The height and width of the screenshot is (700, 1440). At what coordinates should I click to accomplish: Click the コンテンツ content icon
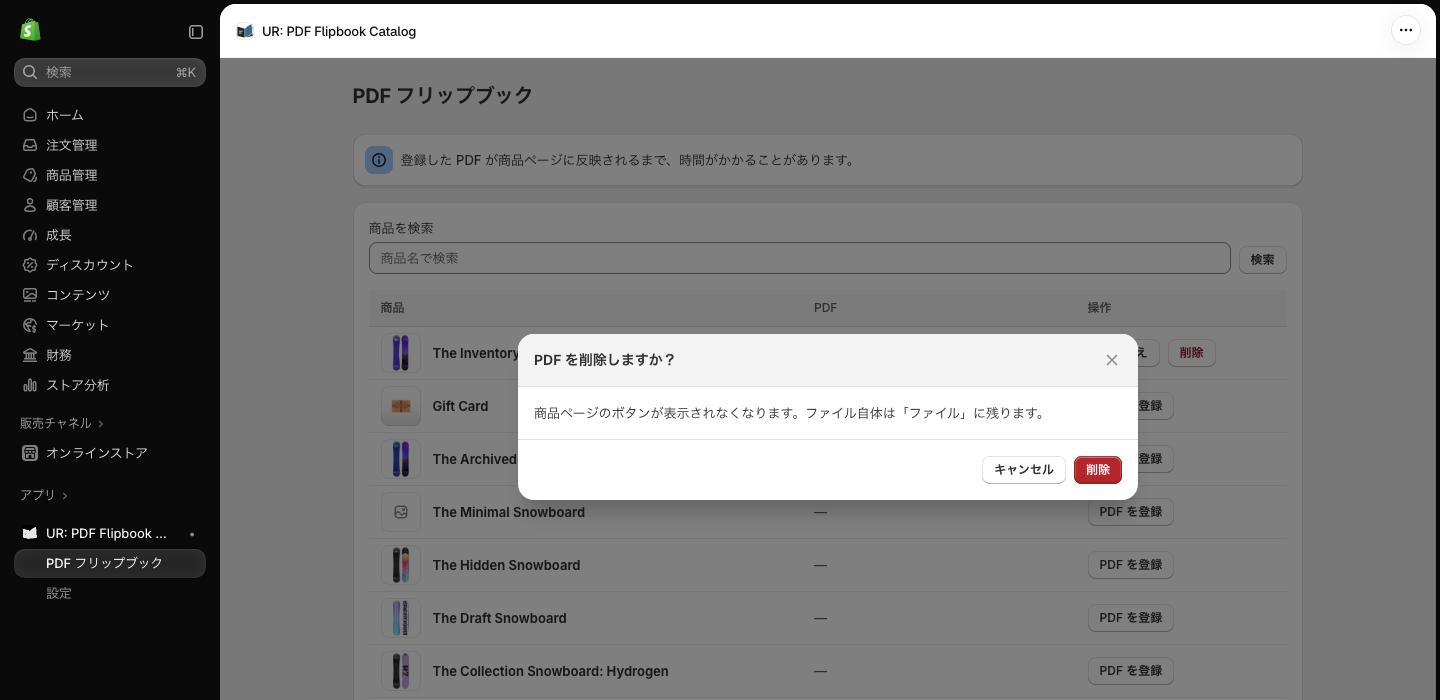(x=30, y=295)
